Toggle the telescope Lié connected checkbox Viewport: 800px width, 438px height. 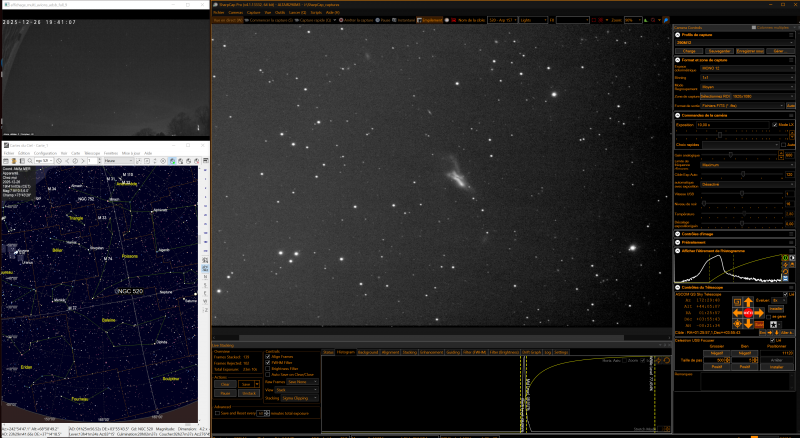coord(785,295)
